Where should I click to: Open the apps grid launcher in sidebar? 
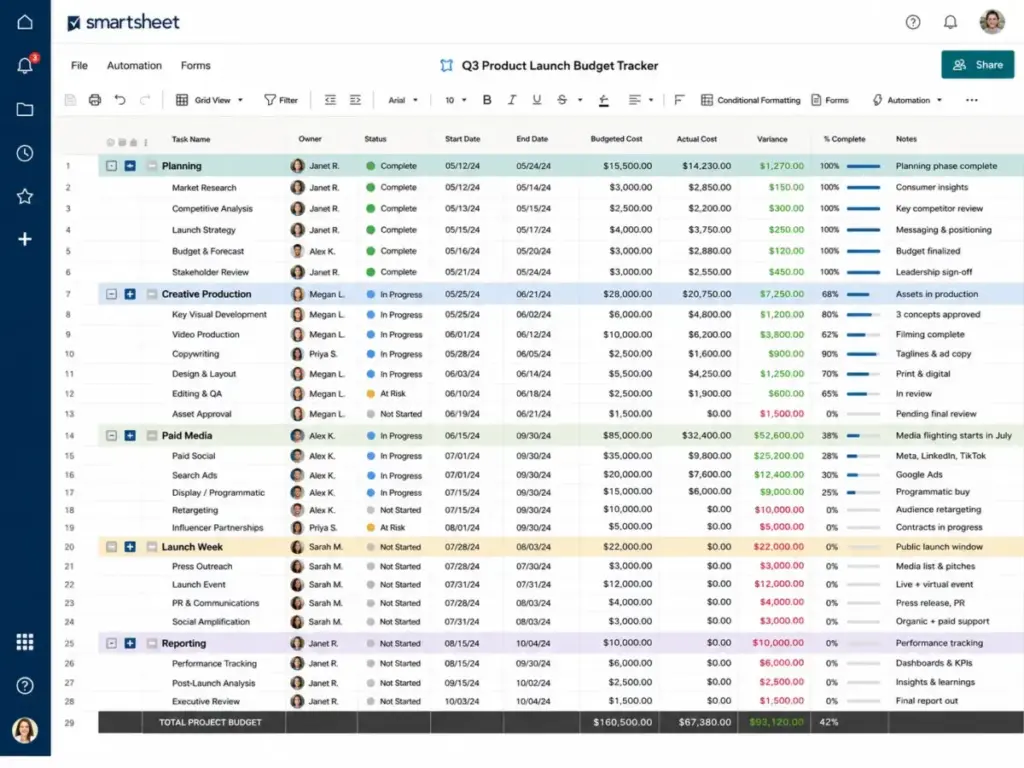point(25,642)
